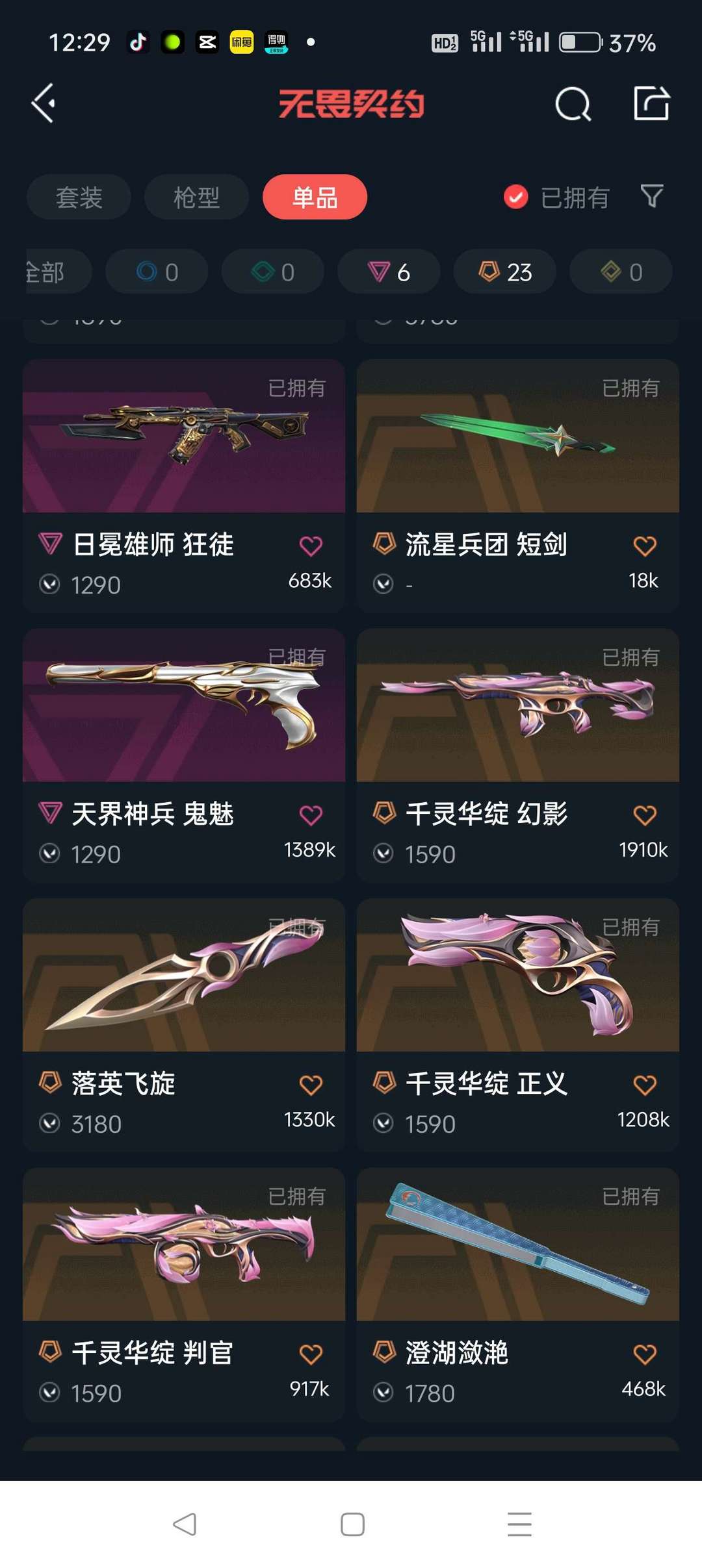This screenshot has width=702, height=1568.
Task: Switch to the 套装 tab
Action: click(x=79, y=197)
